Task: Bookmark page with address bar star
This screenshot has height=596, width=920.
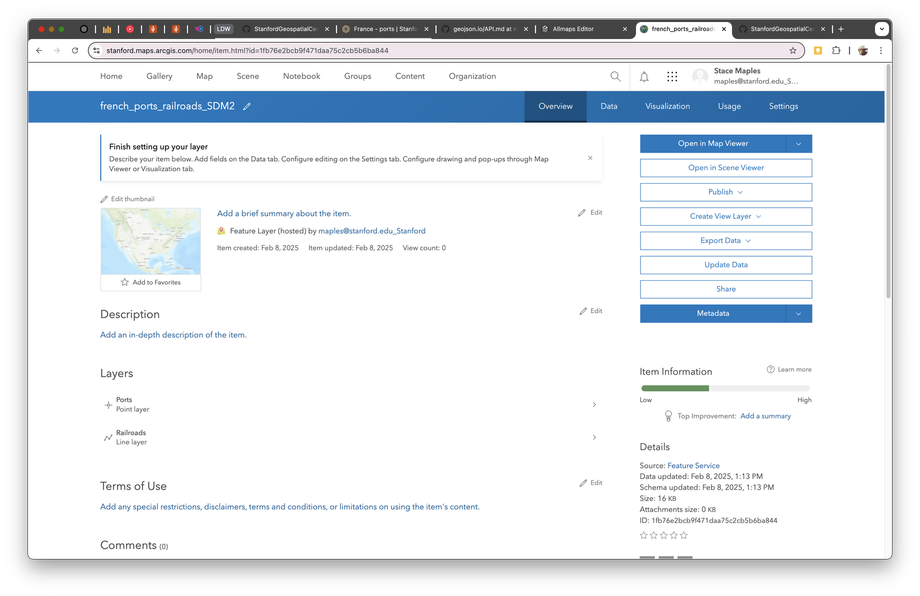Action: tap(793, 50)
